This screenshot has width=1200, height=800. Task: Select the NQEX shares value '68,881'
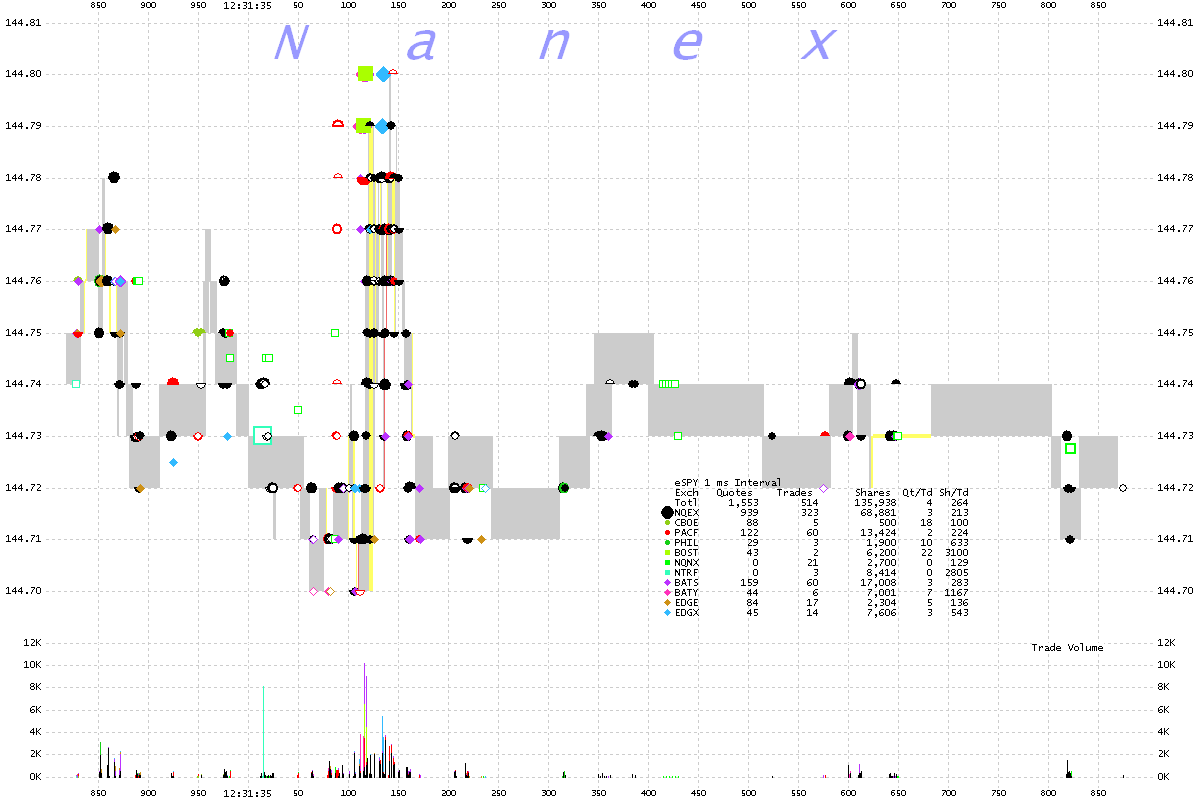click(x=878, y=513)
